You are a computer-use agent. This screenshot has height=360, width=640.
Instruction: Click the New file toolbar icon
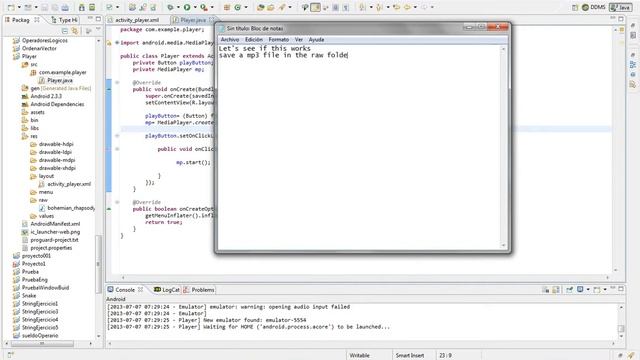click(11, 7)
